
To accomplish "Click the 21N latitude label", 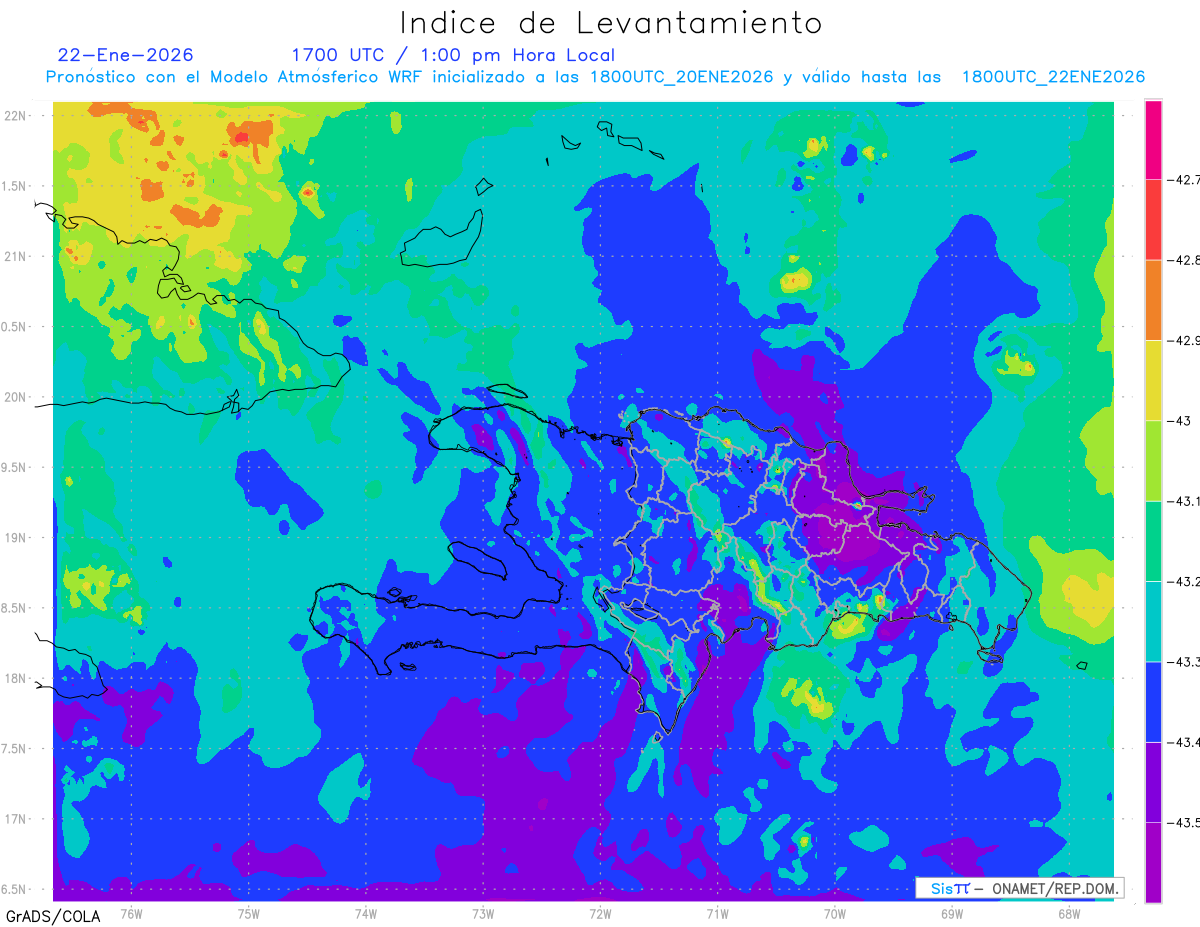I will (x=15, y=256).
